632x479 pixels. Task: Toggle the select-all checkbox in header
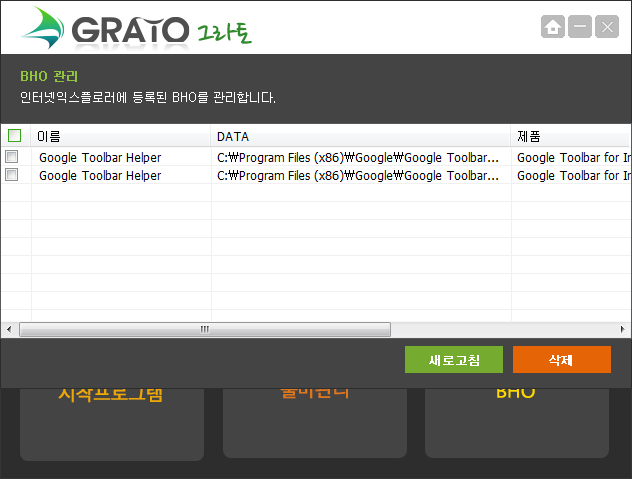(x=15, y=136)
